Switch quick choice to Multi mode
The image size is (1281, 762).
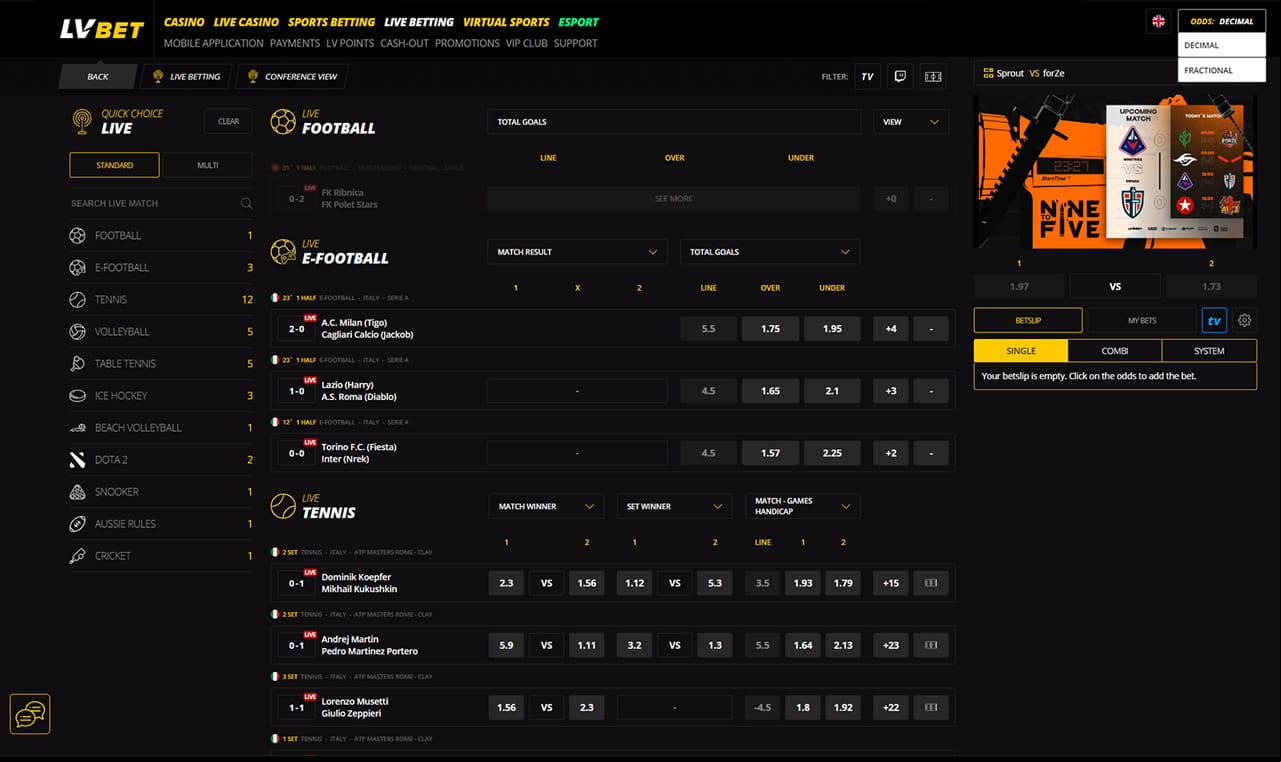[208, 165]
